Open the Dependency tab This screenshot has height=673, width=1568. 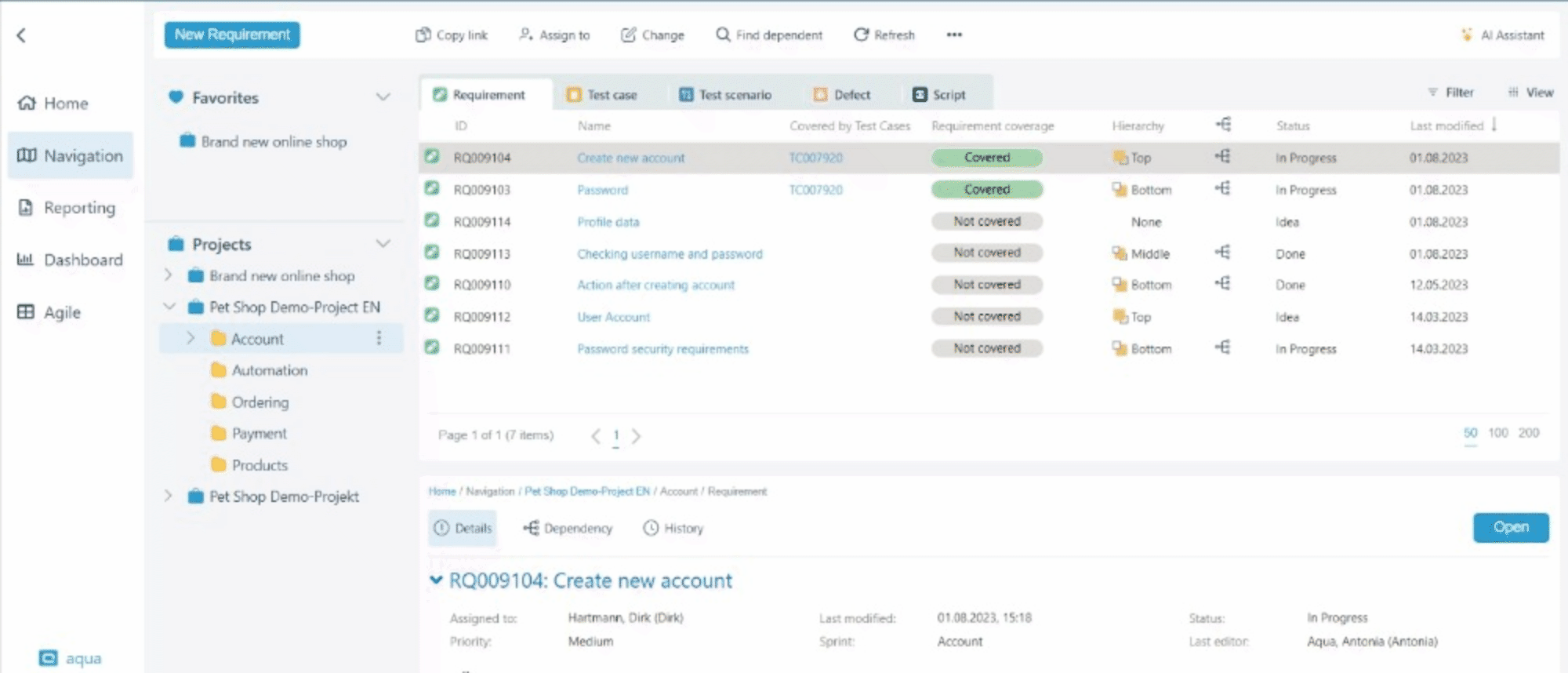568,528
